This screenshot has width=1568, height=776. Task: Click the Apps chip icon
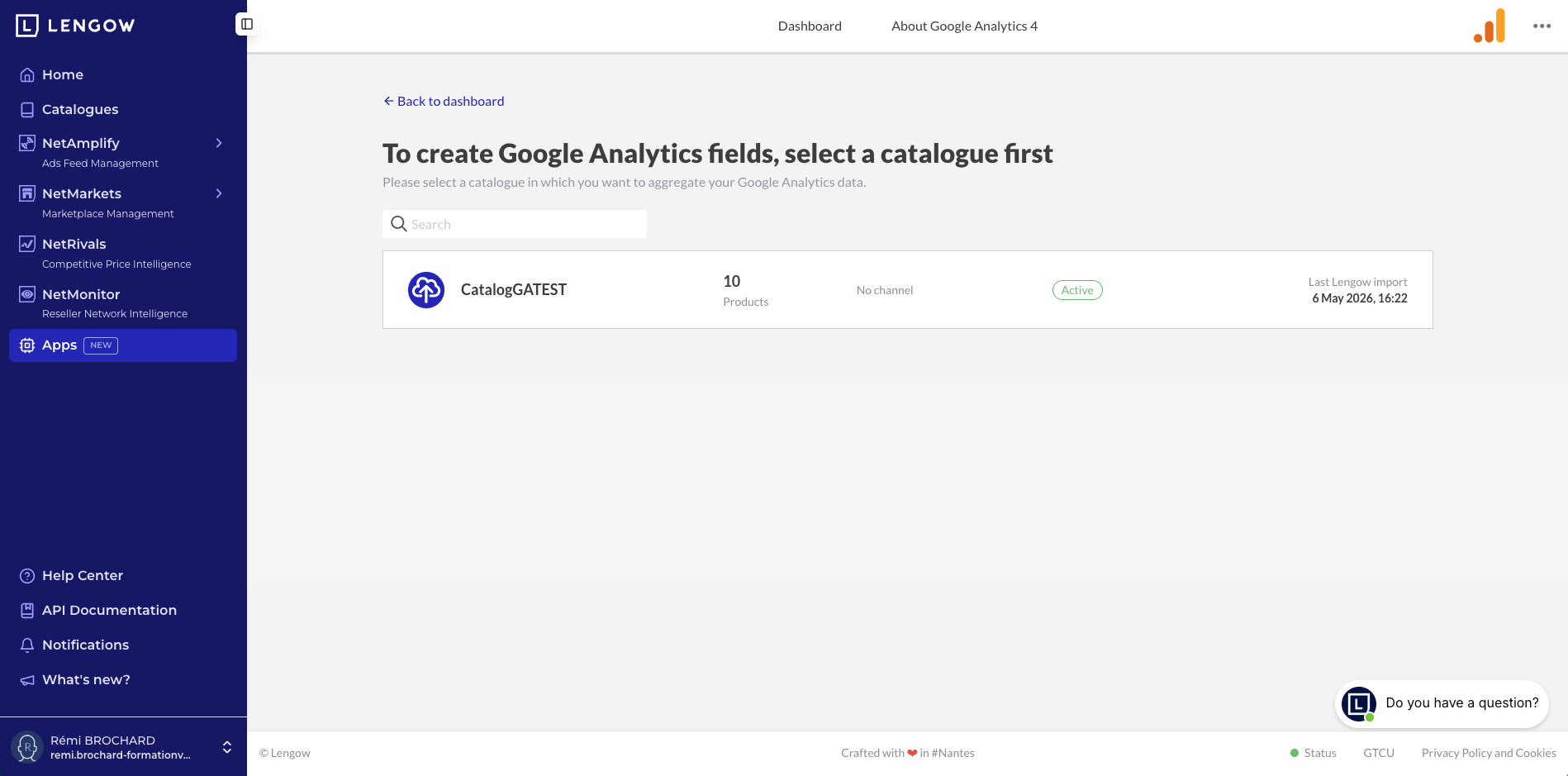(x=27, y=345)
